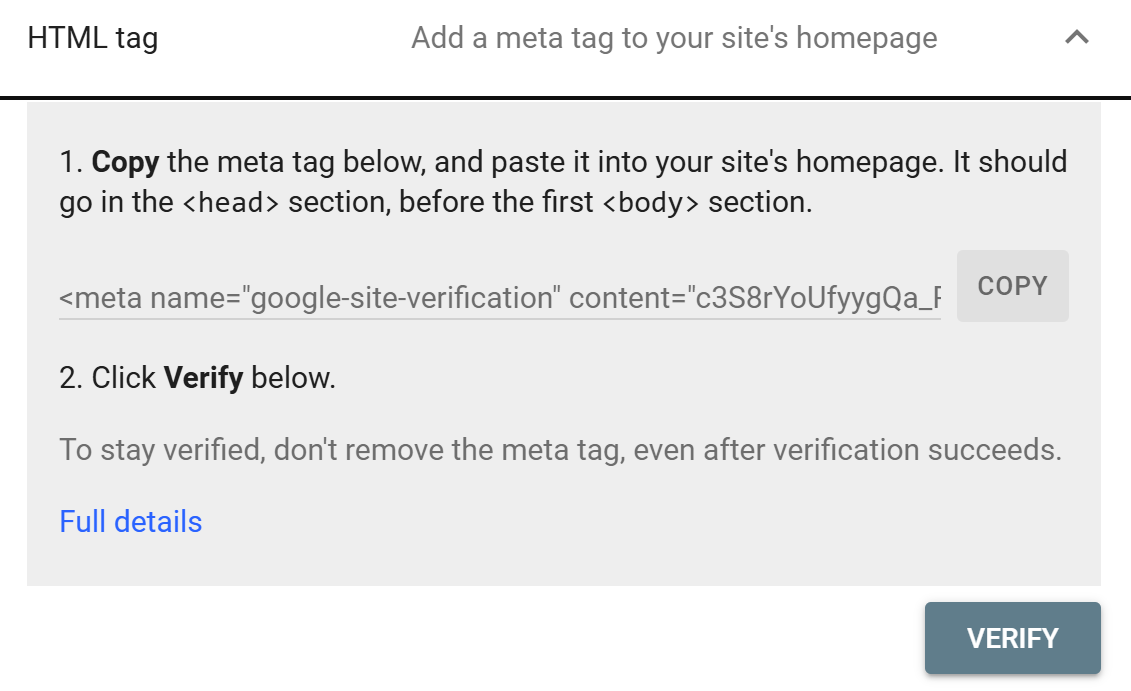1131x691 pixels.
Task: Click the <body> code text
Action: [654, 203]
